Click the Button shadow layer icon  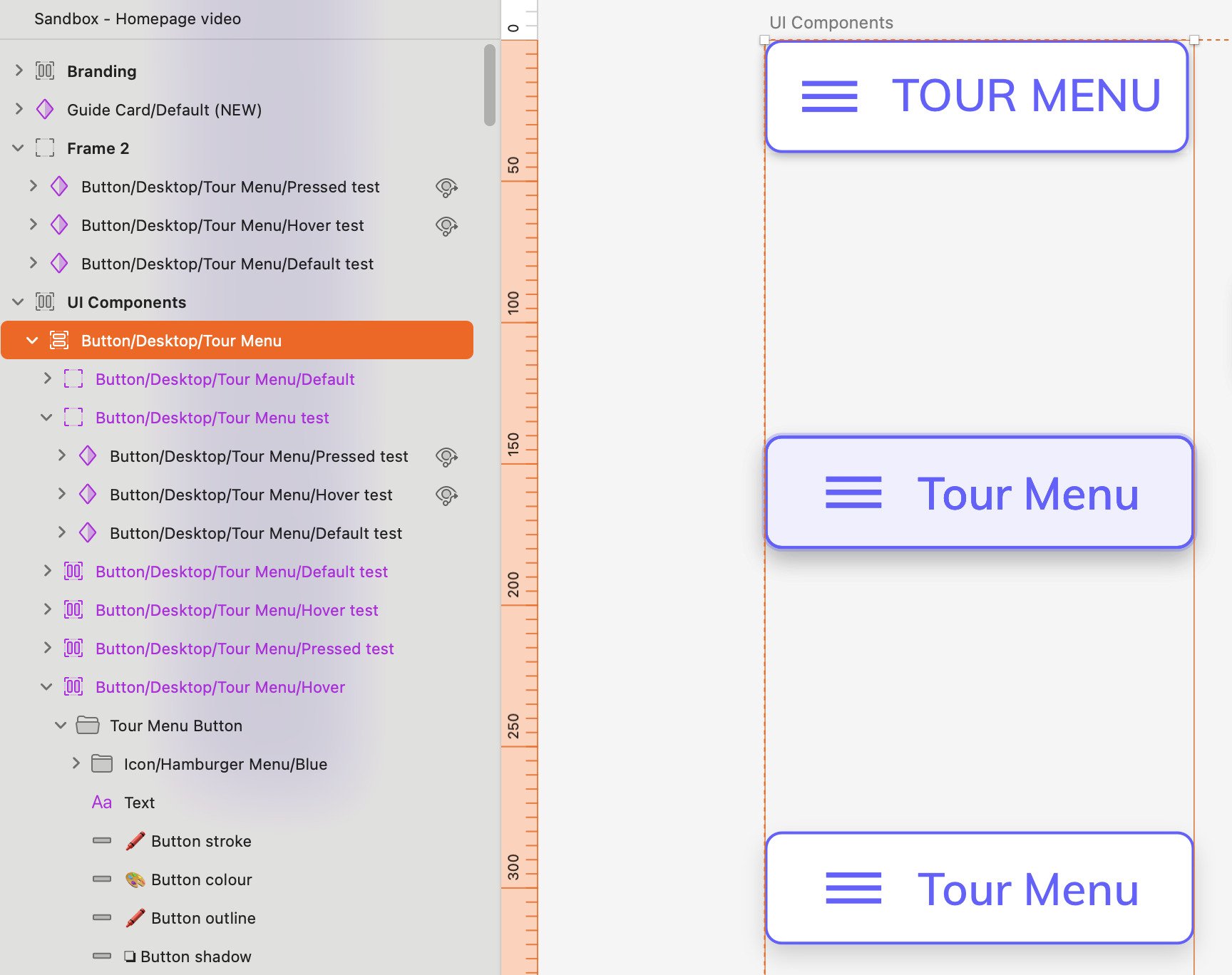click(130, 956)
